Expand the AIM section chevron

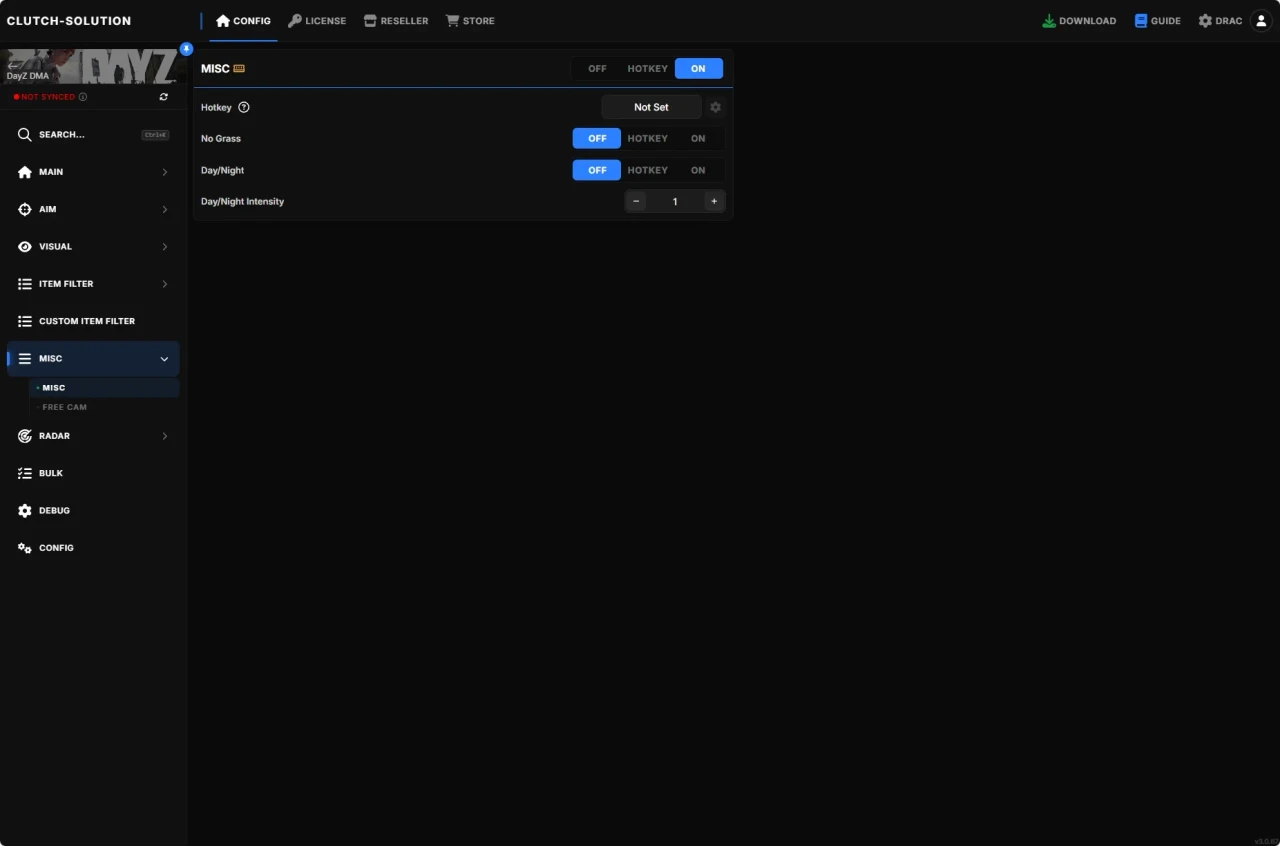point(165,209)
